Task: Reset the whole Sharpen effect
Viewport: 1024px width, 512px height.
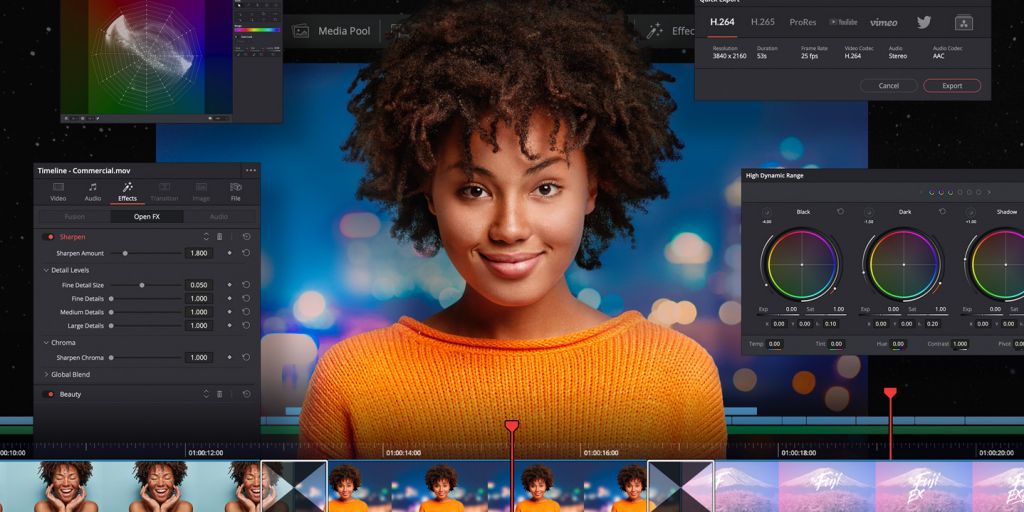Action: [246, 236]
